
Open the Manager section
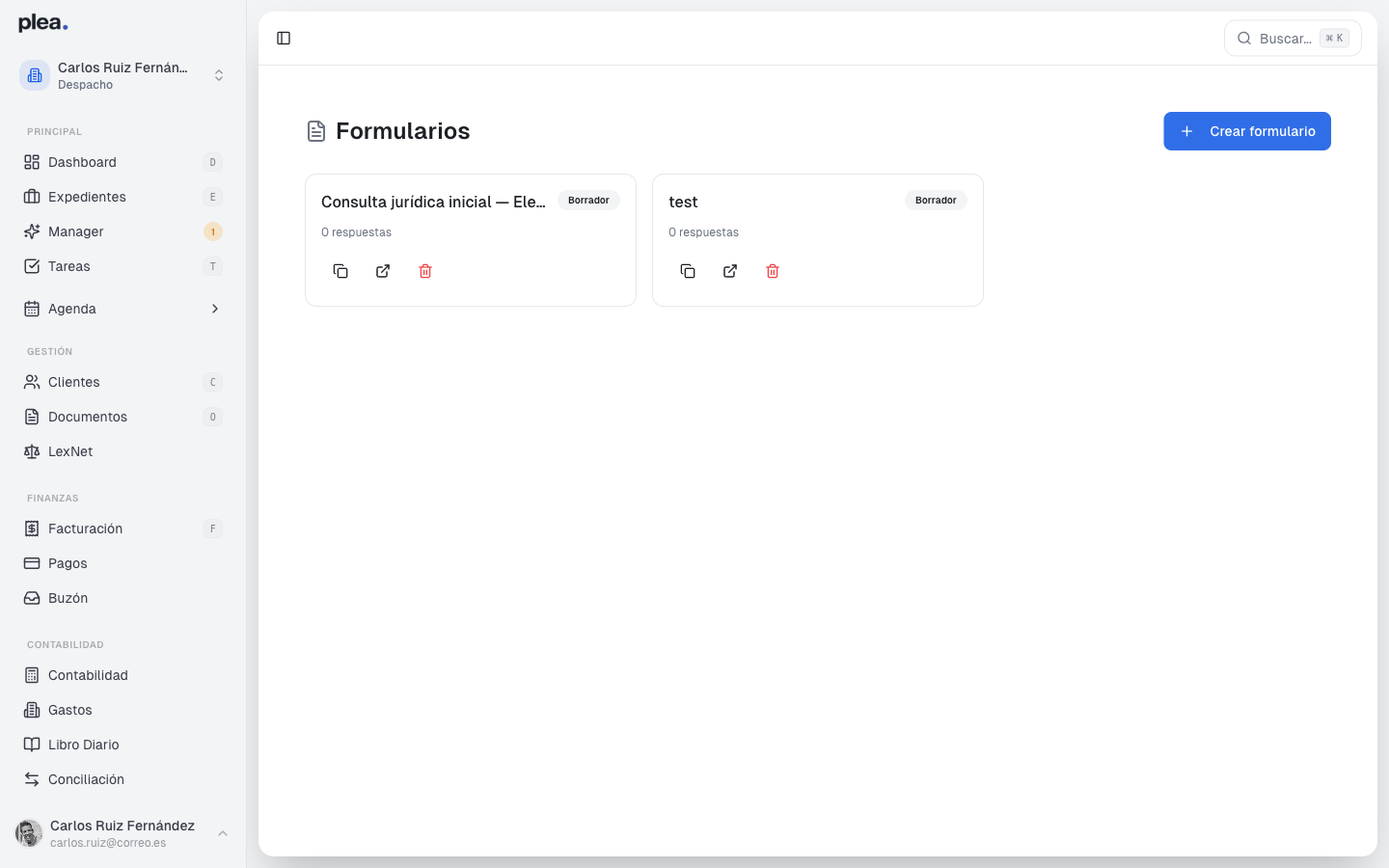(x=123, y=231)
